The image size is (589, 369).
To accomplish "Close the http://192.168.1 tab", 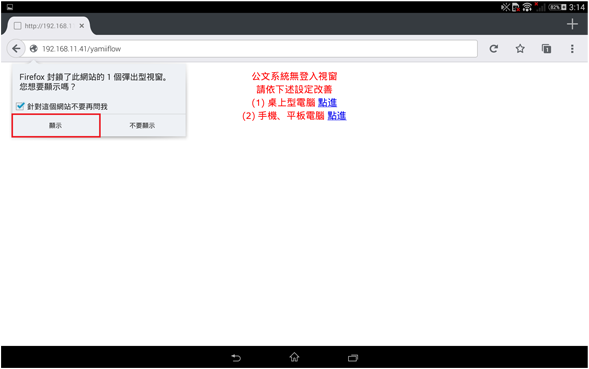I will click(x=82, y=26).
